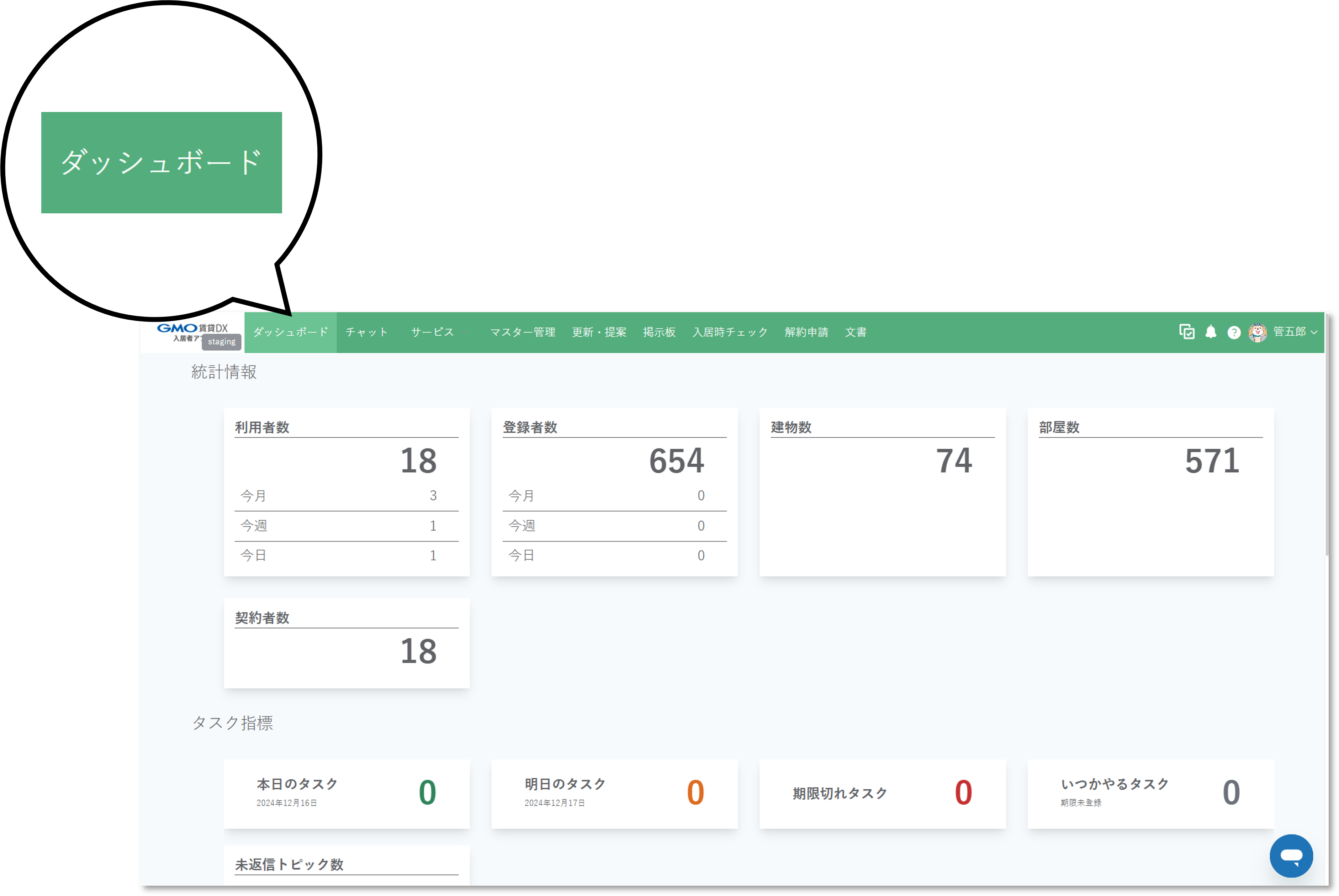Screen dimensions: 1339x896
Task: Open the task checklist icon in the header
Action: tap(1186, 332)
